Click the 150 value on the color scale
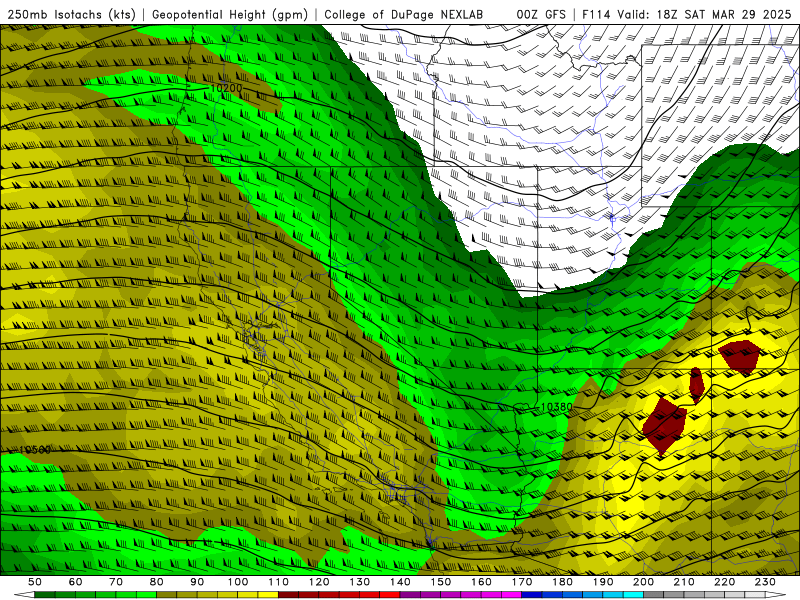 coord(441,582)
